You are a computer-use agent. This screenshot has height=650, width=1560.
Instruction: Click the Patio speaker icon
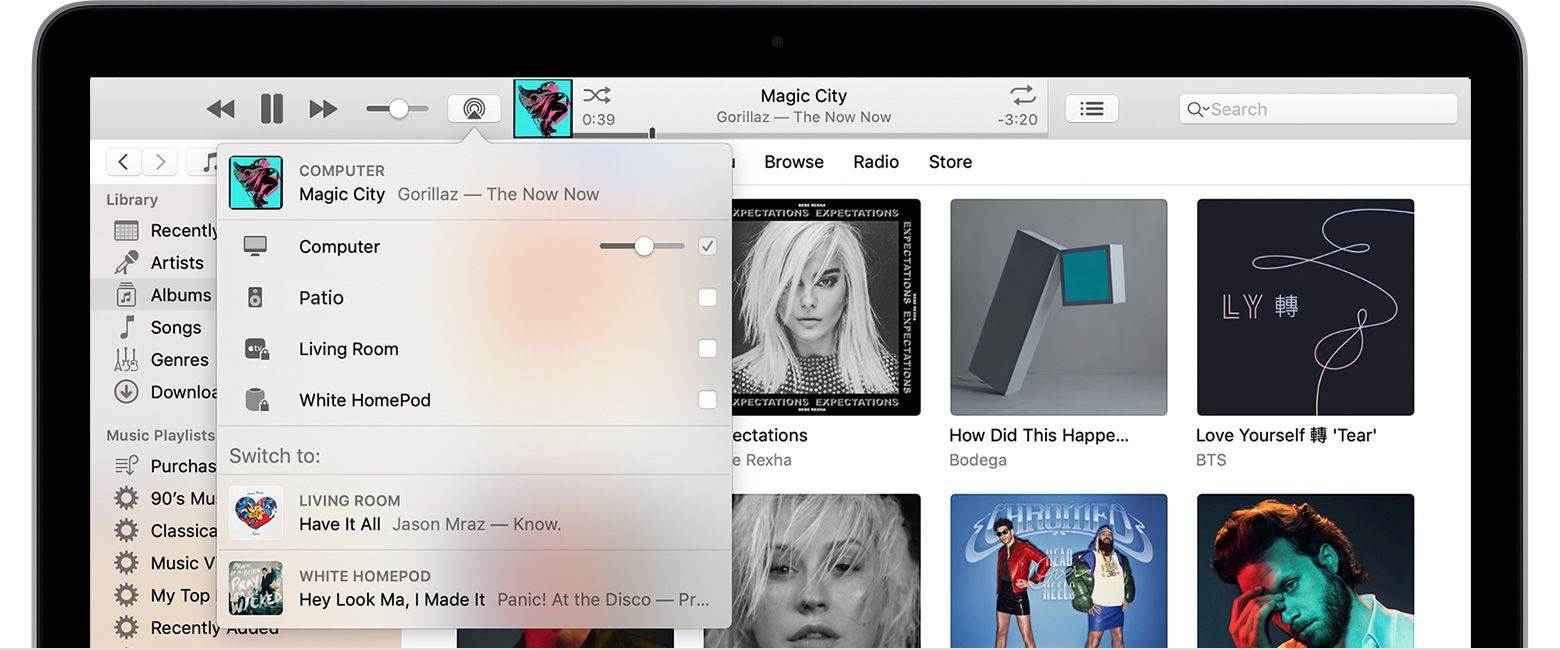pyautogui.click(x=255, y=297)
